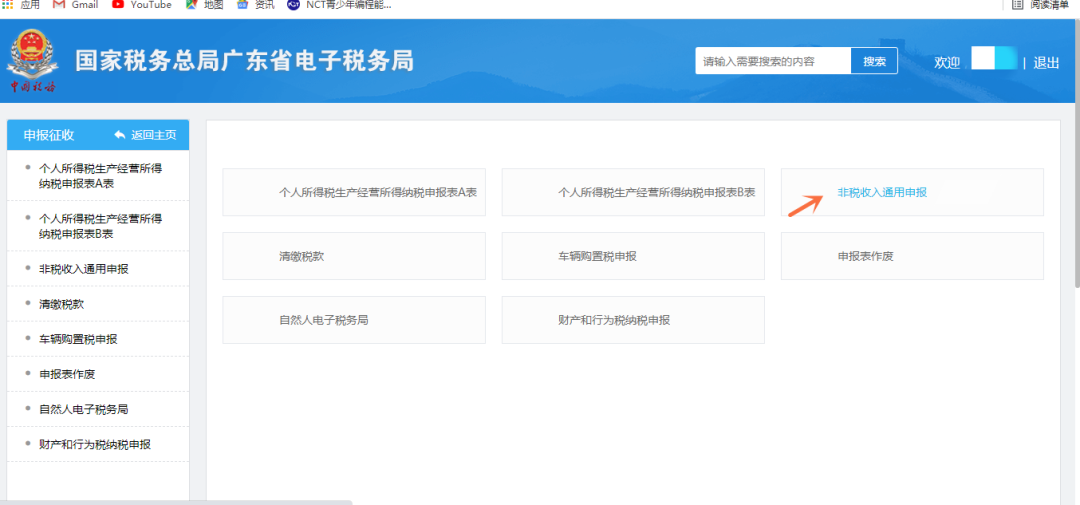Open the 个人所得税生产经营所得纳税申报表A表 card
The image size is (1080, 505).
coord(354,192)
